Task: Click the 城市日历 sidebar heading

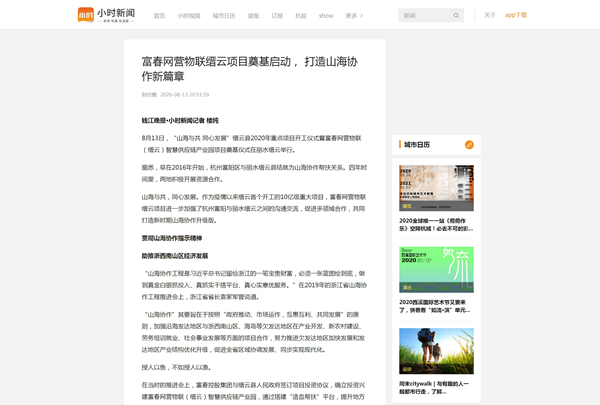Action: coord(417,145)
